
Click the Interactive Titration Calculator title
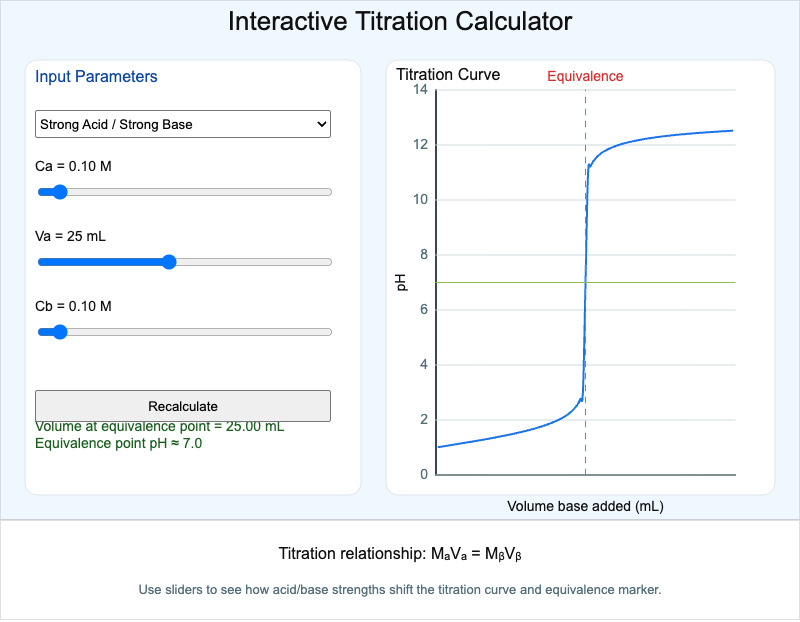tap(400, 21)
